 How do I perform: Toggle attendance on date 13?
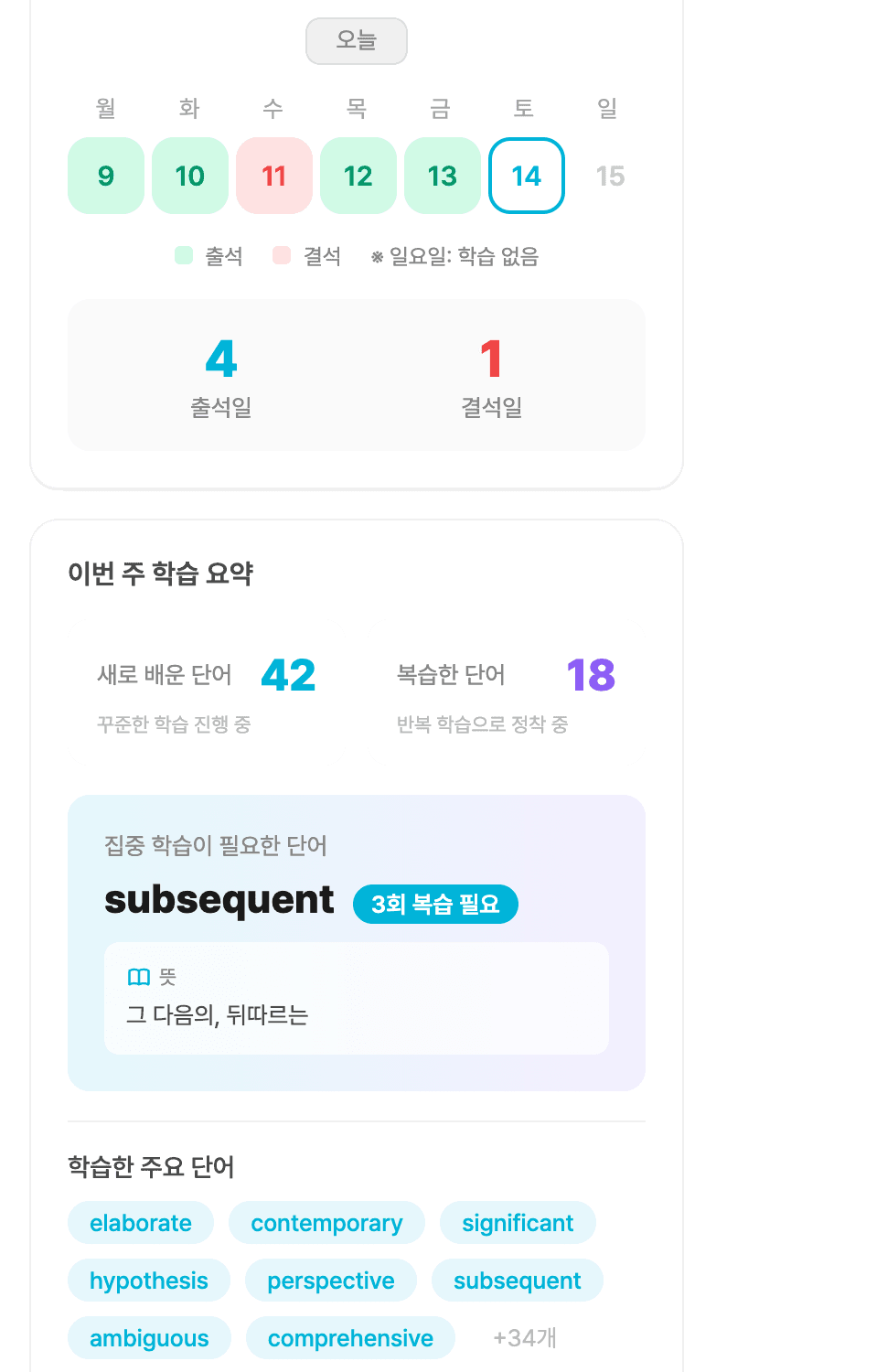pos(443,176)
